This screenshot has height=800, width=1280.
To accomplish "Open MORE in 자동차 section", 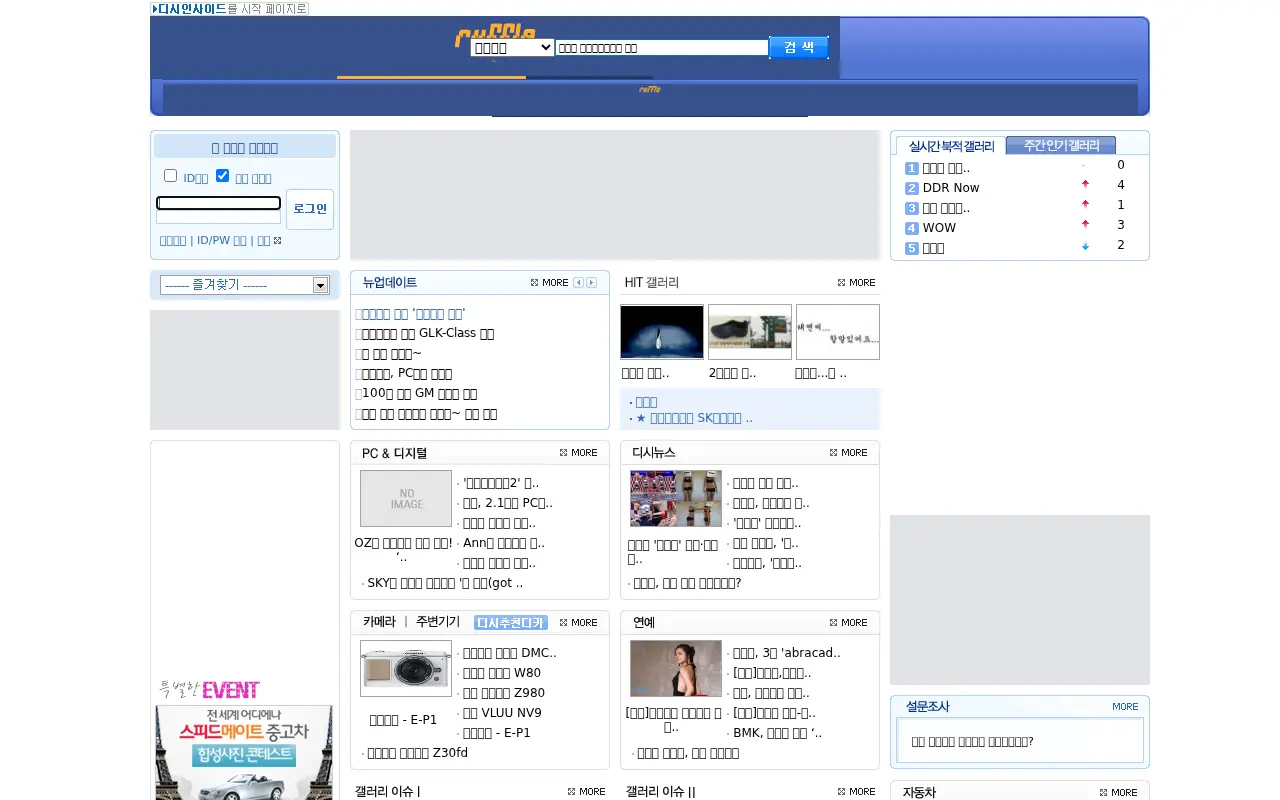I will (1118, 793).
